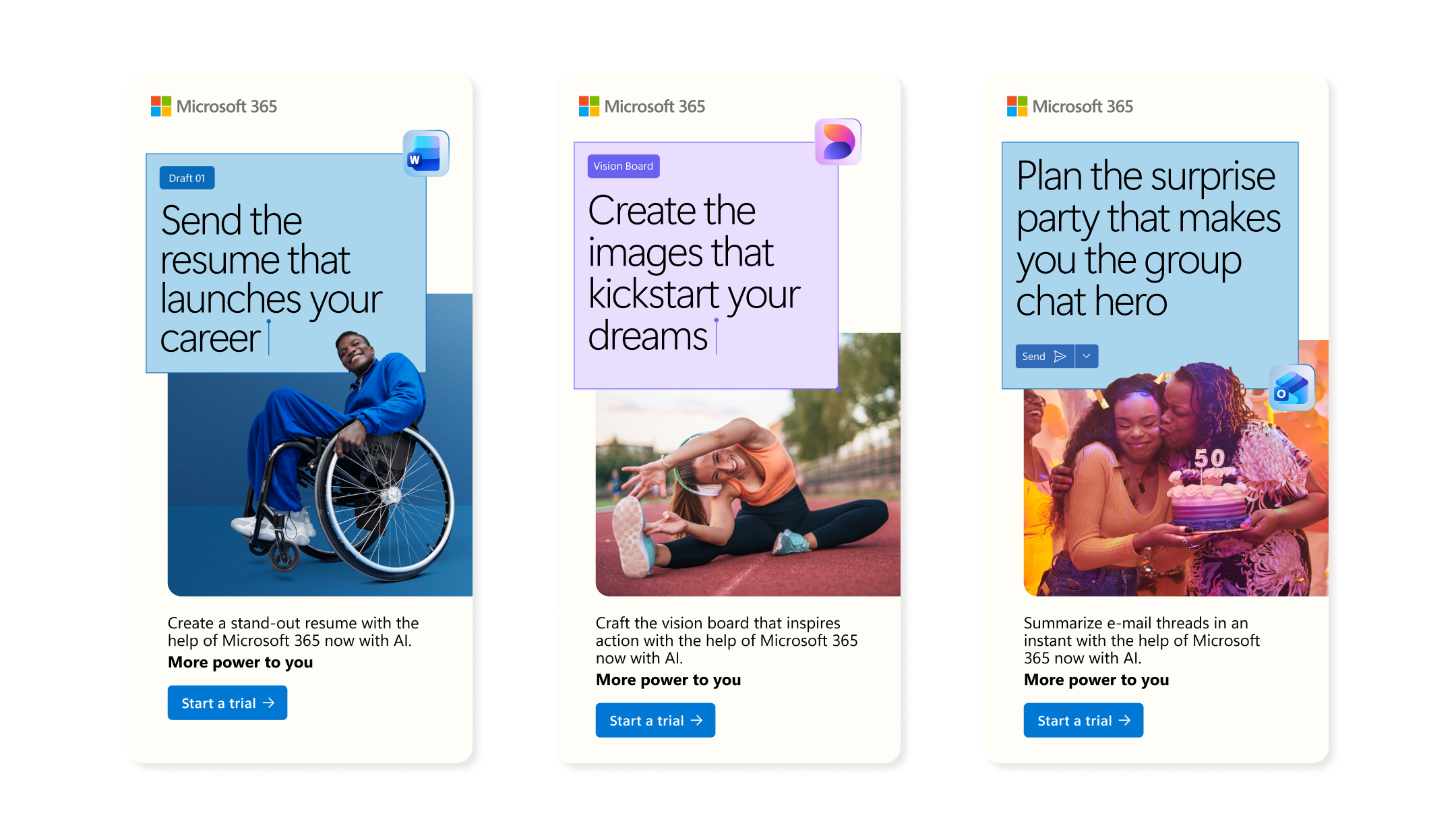
Task: Click the Send button in the party ad
Action: click(1045, 356)
